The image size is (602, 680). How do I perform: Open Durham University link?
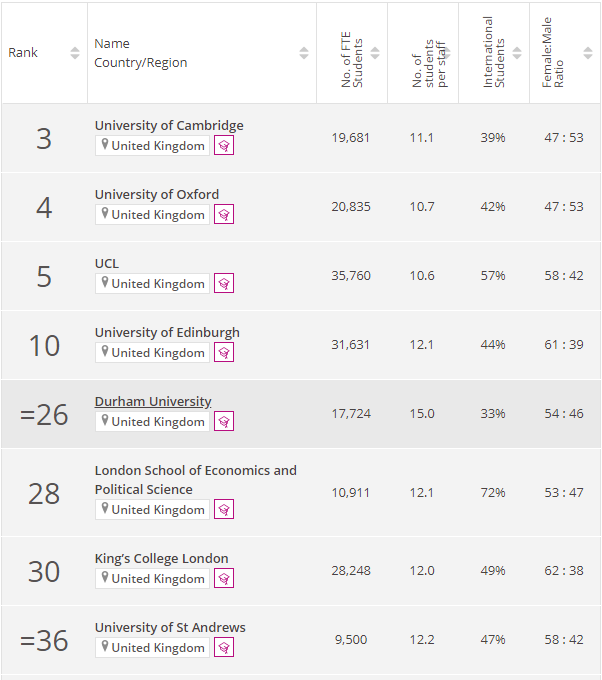(153, 401)
